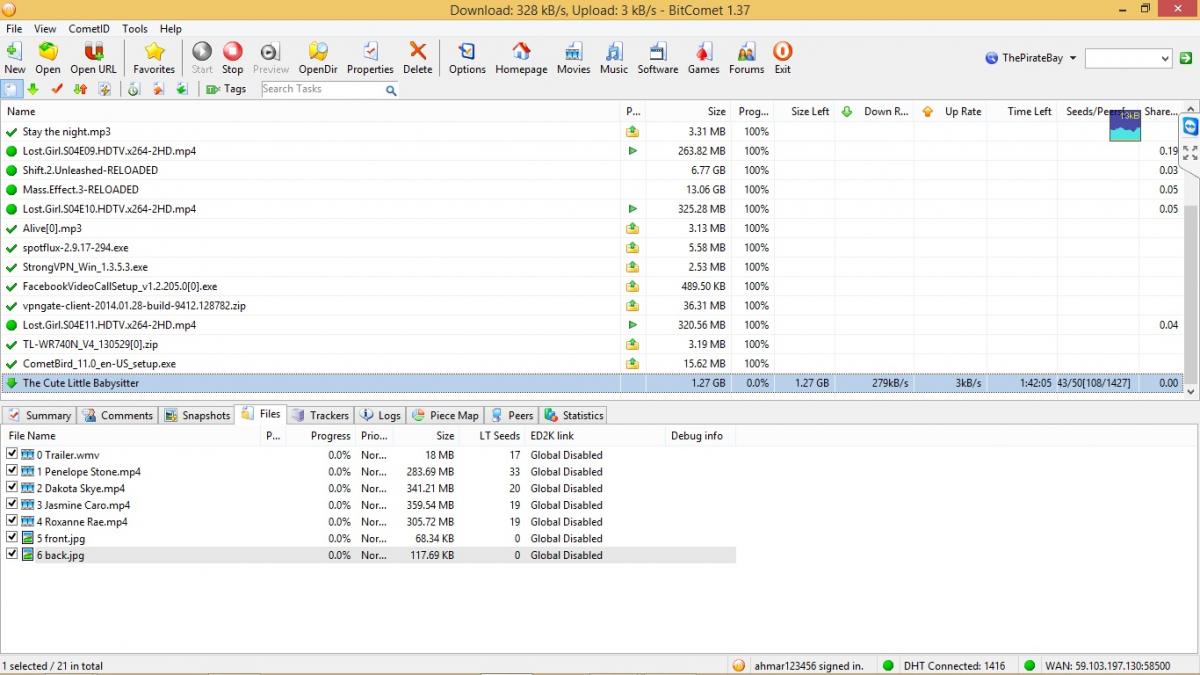Select the CometBird_11.0_en-US_setup.exe task

[592, 364]
